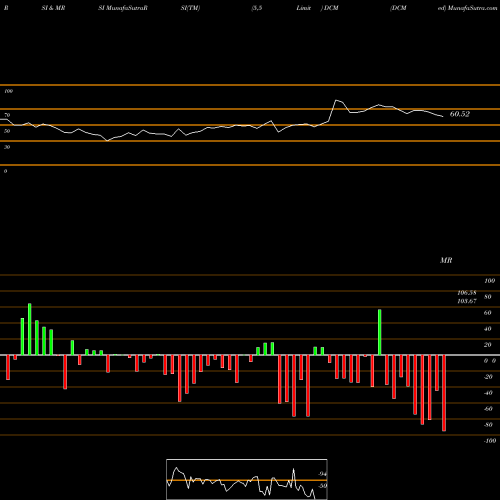The height and width of the screenshot is (500, 500).
Task: Select the 106.58 value label
Action: (x=467, y=293)
